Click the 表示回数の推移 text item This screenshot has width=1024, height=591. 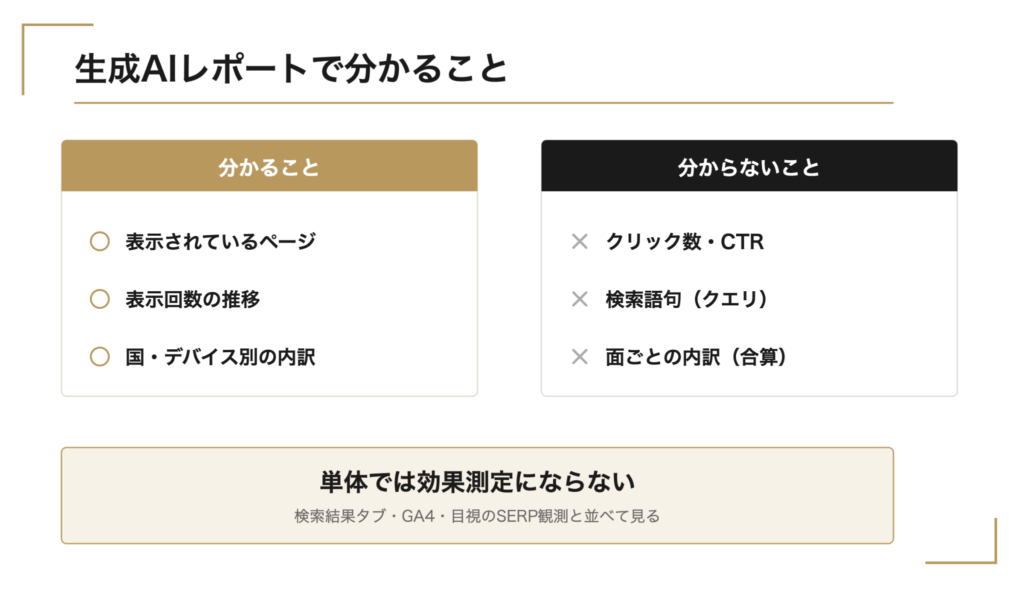(x=193, y=299)
